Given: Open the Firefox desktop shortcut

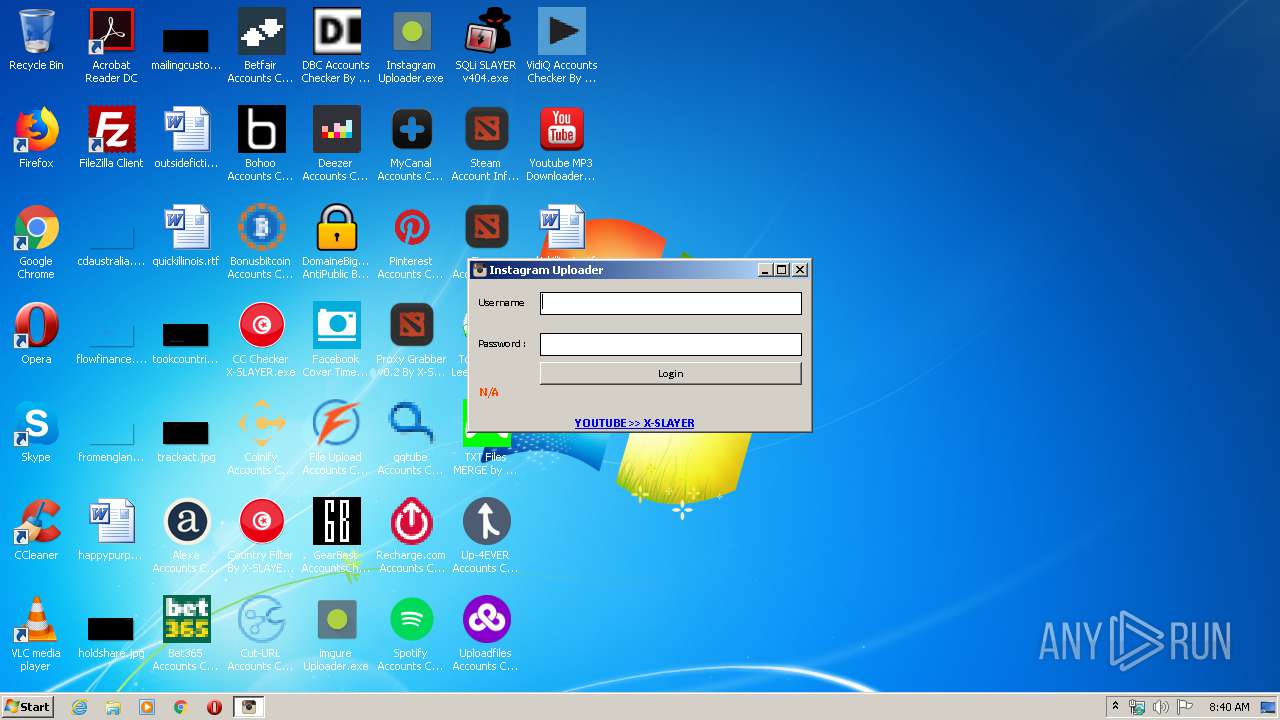Looking at the screenshot, I should [x=36, y=138].
